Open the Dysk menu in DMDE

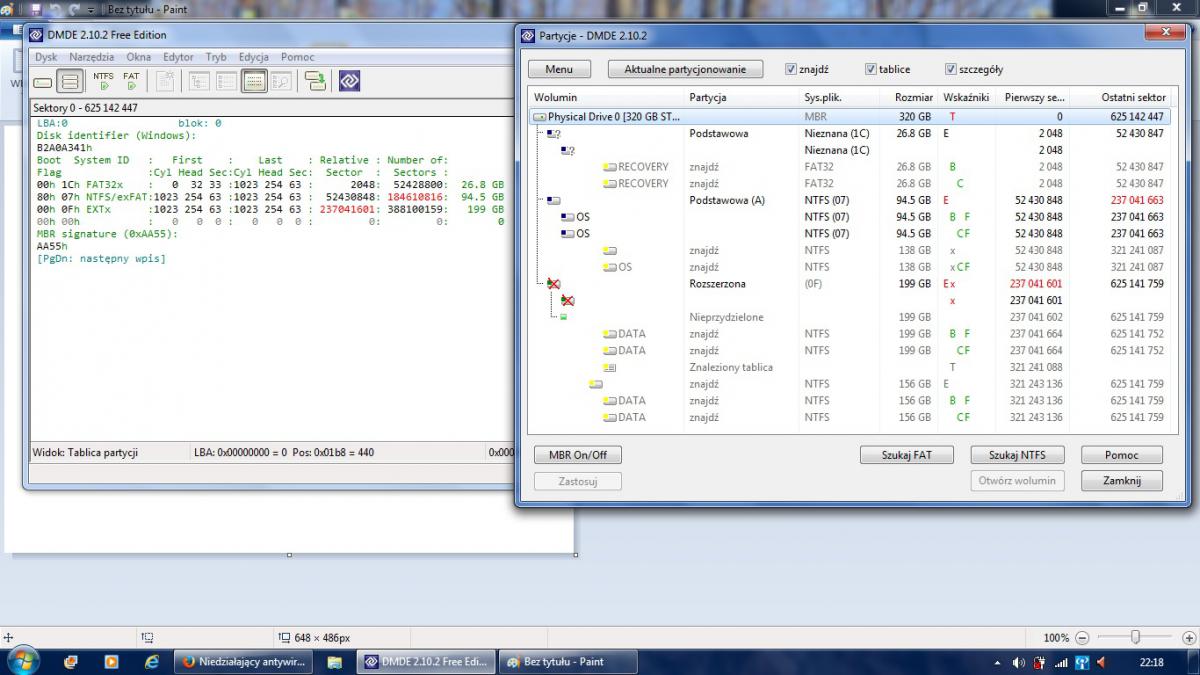pyautogui.click(x=46, y=57)
